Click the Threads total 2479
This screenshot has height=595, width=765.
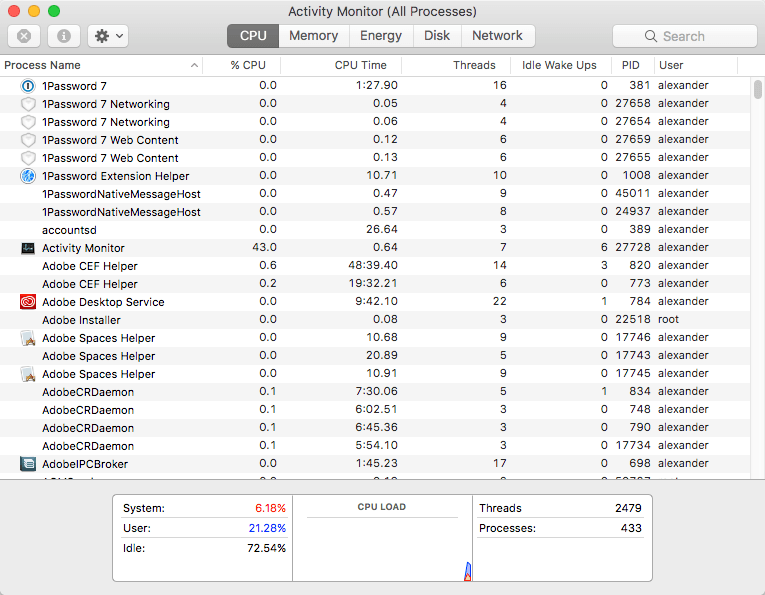pyautogui.click(x=628, y=508)
